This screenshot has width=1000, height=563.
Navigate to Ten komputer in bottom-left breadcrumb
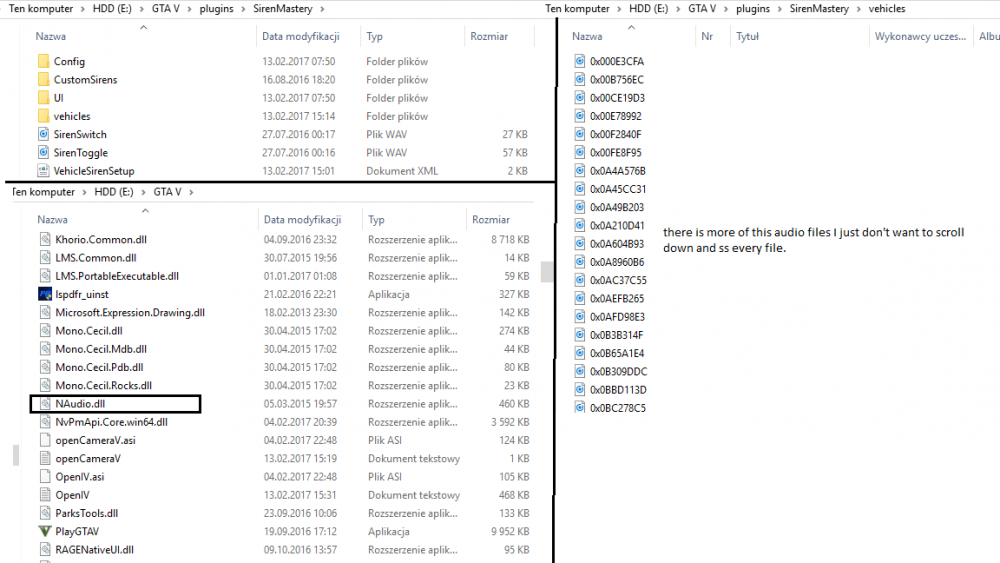tap(43, 192)
